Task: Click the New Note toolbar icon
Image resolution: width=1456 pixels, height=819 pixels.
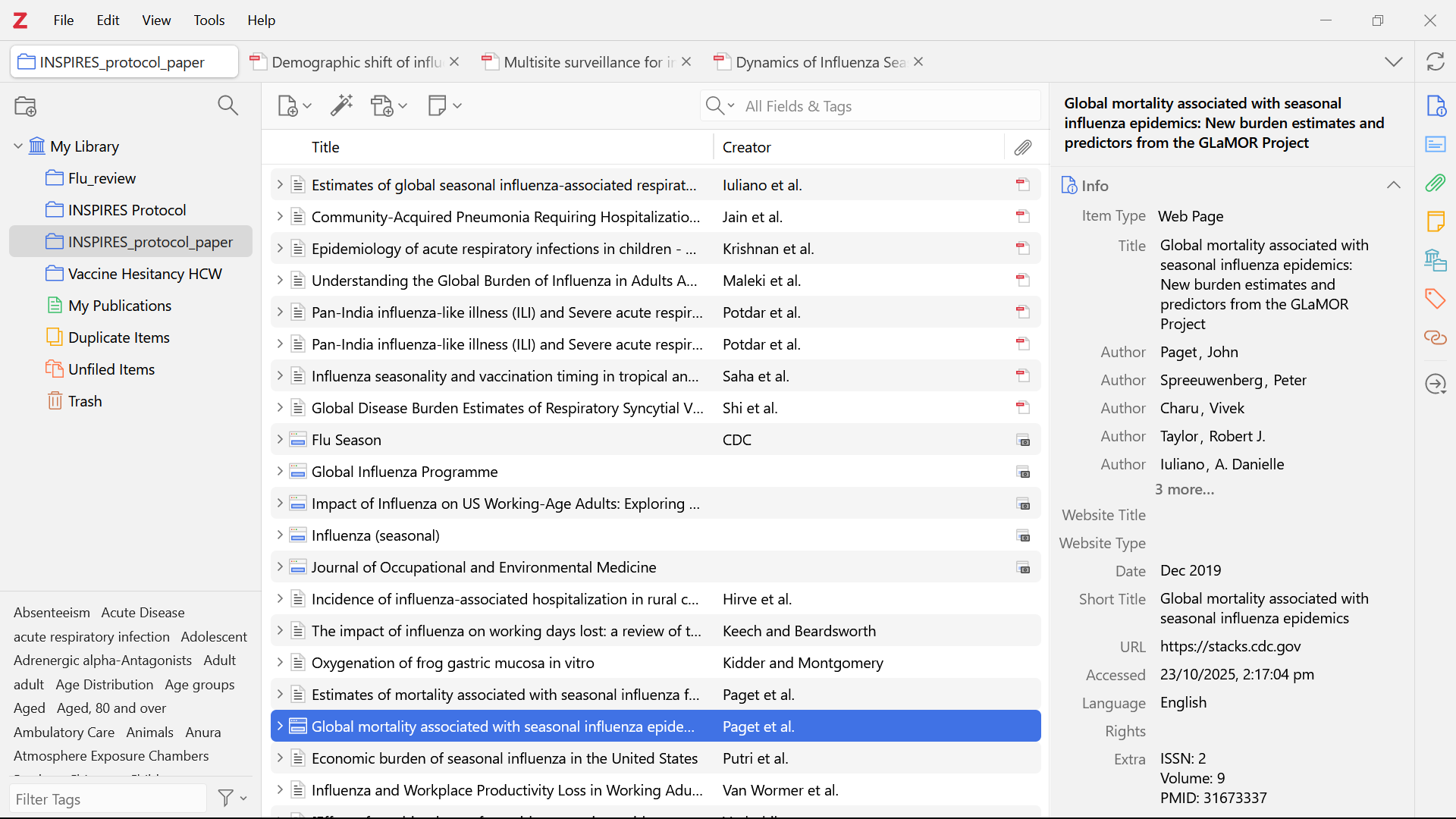Action: click(438, 106)
